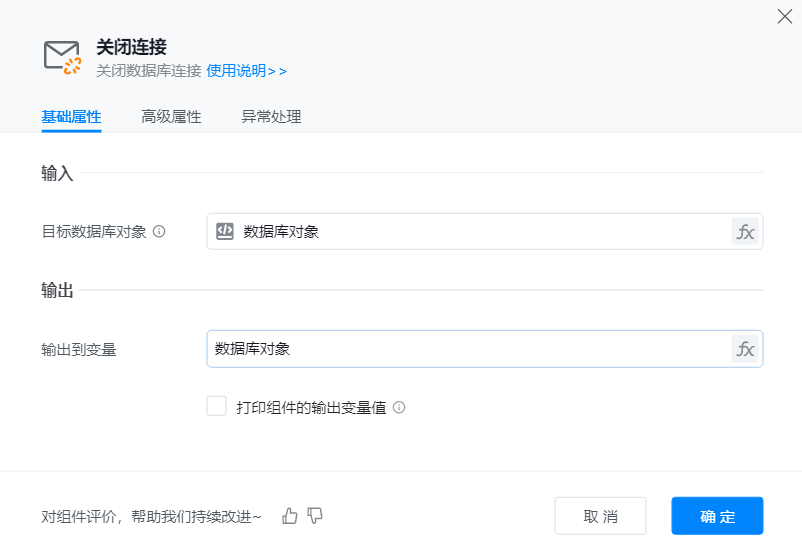Click the variable code icon in 目标数据库对象 field
Screen dimensions: 802x549
point(225,231)
